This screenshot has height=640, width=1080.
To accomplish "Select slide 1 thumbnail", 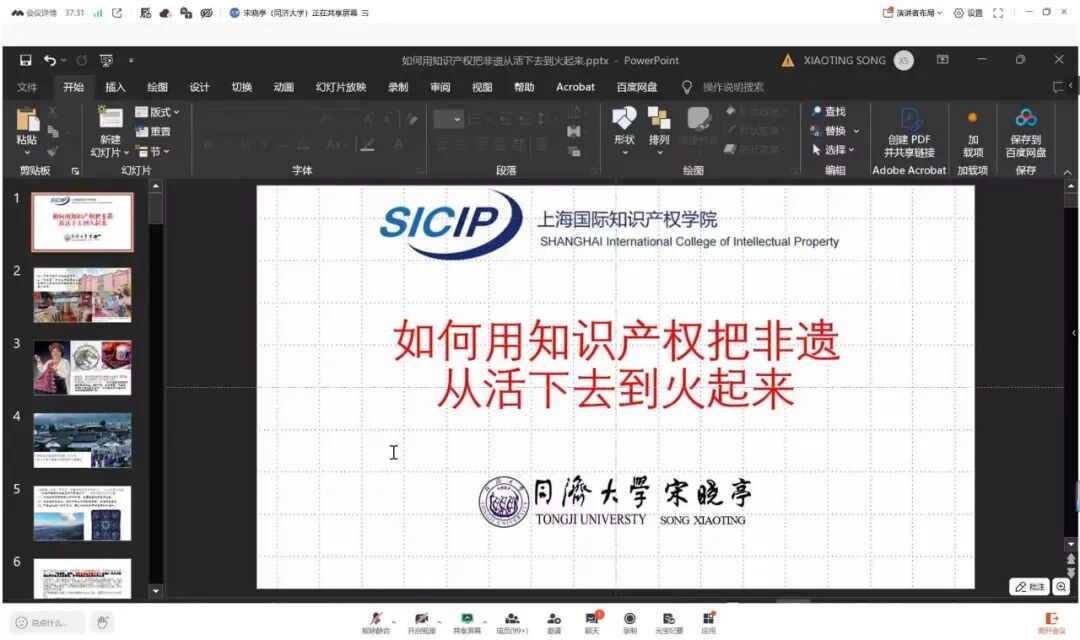I will tap(82, 222).
